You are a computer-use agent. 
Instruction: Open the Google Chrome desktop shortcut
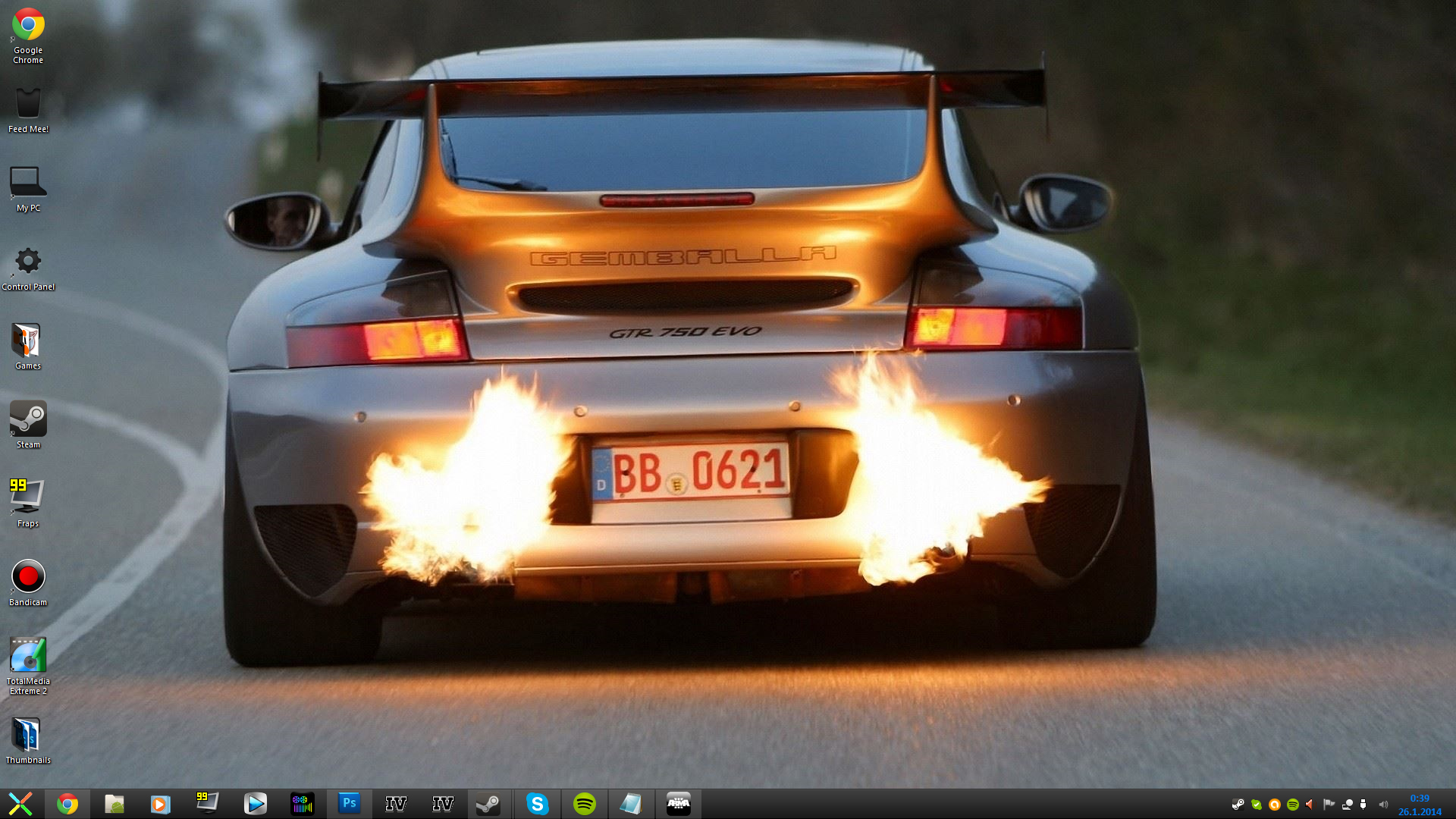[28, 36]
